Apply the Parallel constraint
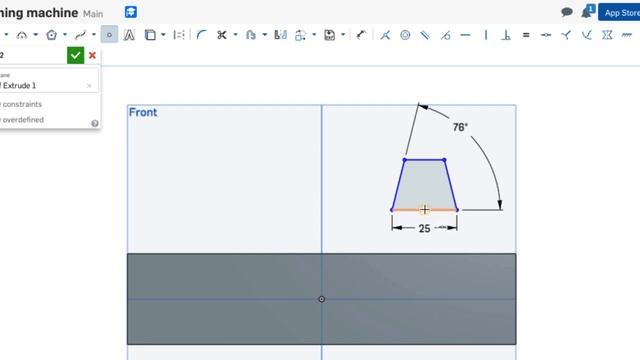640x360 pixels. click(x=425, y=35)
